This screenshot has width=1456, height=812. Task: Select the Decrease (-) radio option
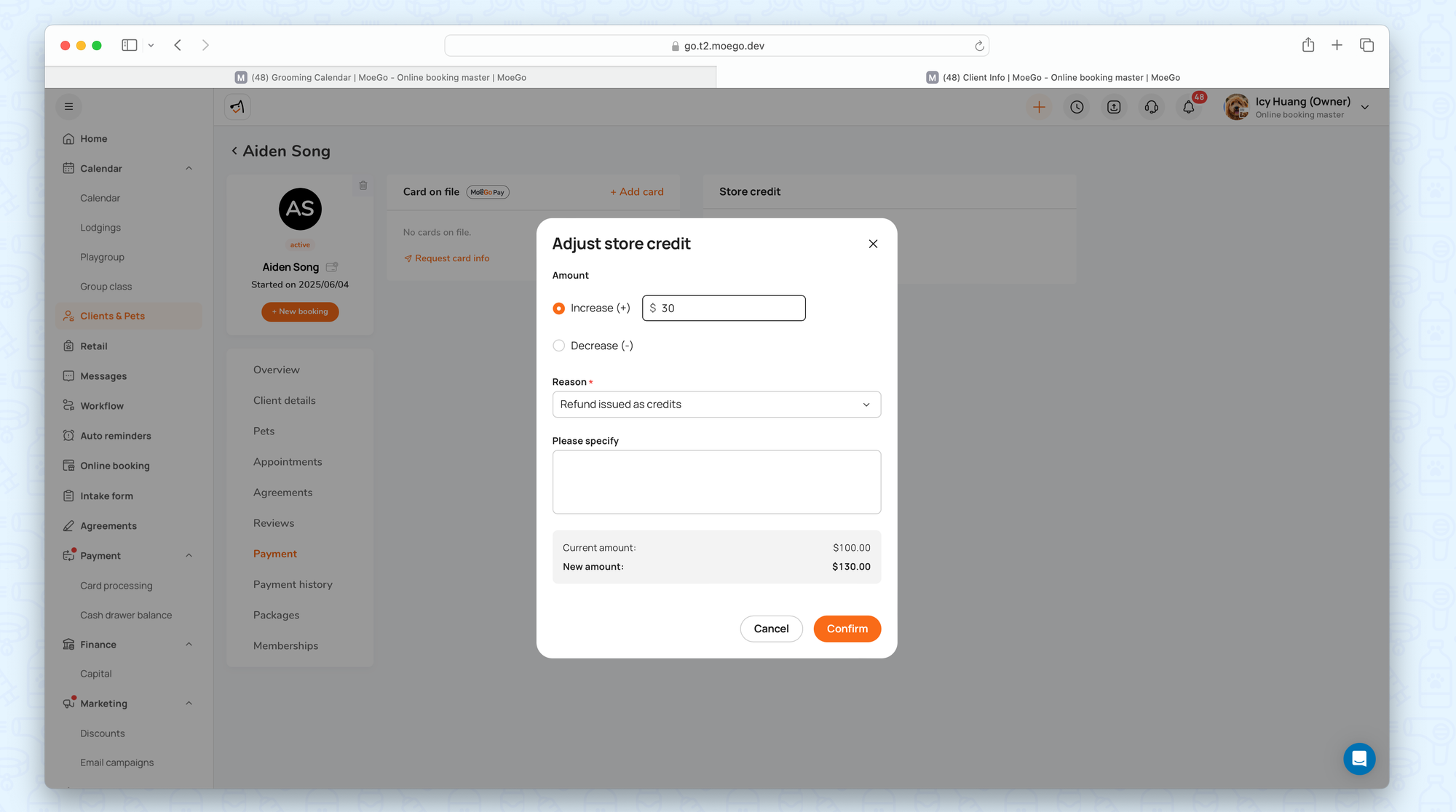(x=558, y=346)
